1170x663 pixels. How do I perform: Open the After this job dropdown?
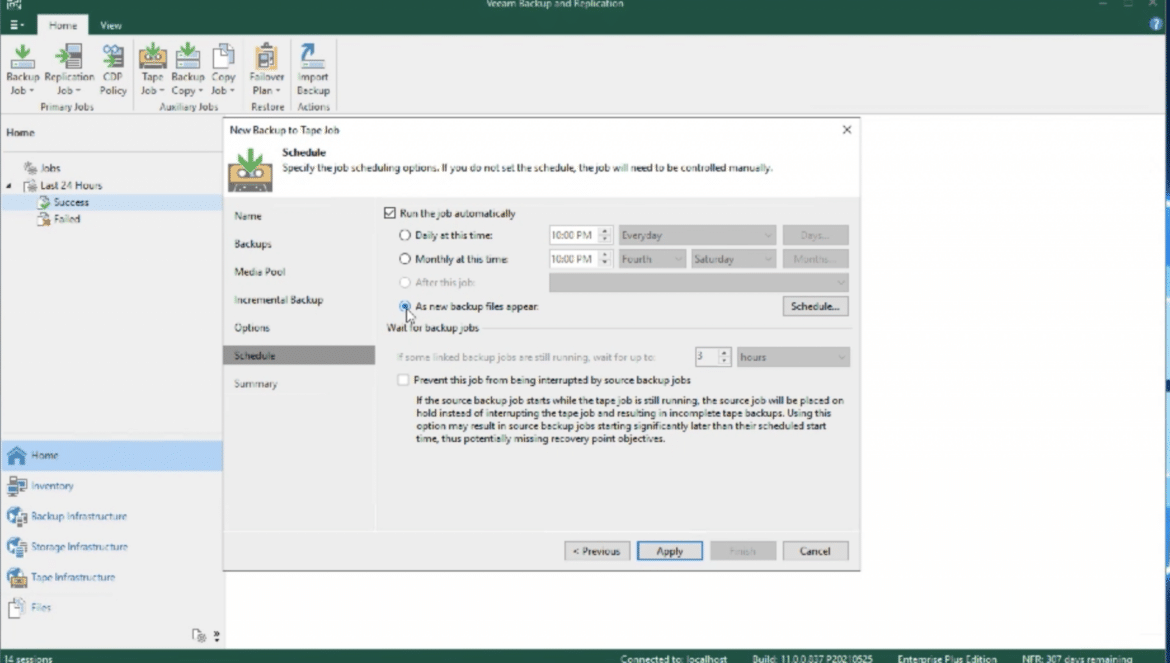click(x=698, y=283)
